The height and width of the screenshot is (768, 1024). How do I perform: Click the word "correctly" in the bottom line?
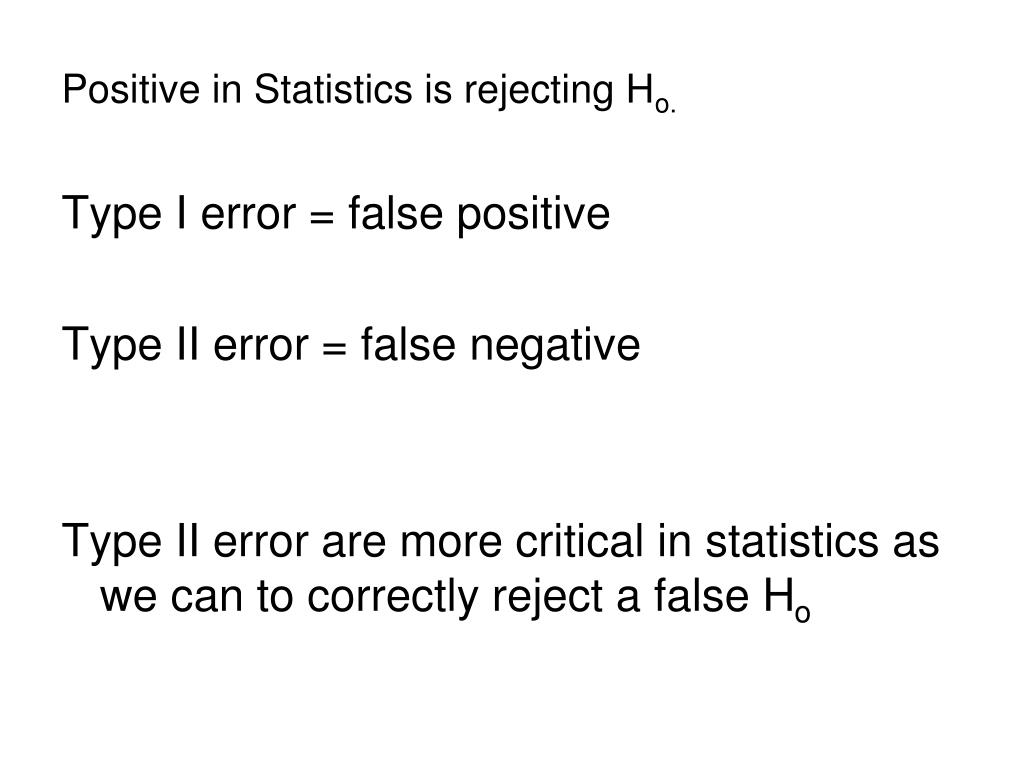[393, 598]
